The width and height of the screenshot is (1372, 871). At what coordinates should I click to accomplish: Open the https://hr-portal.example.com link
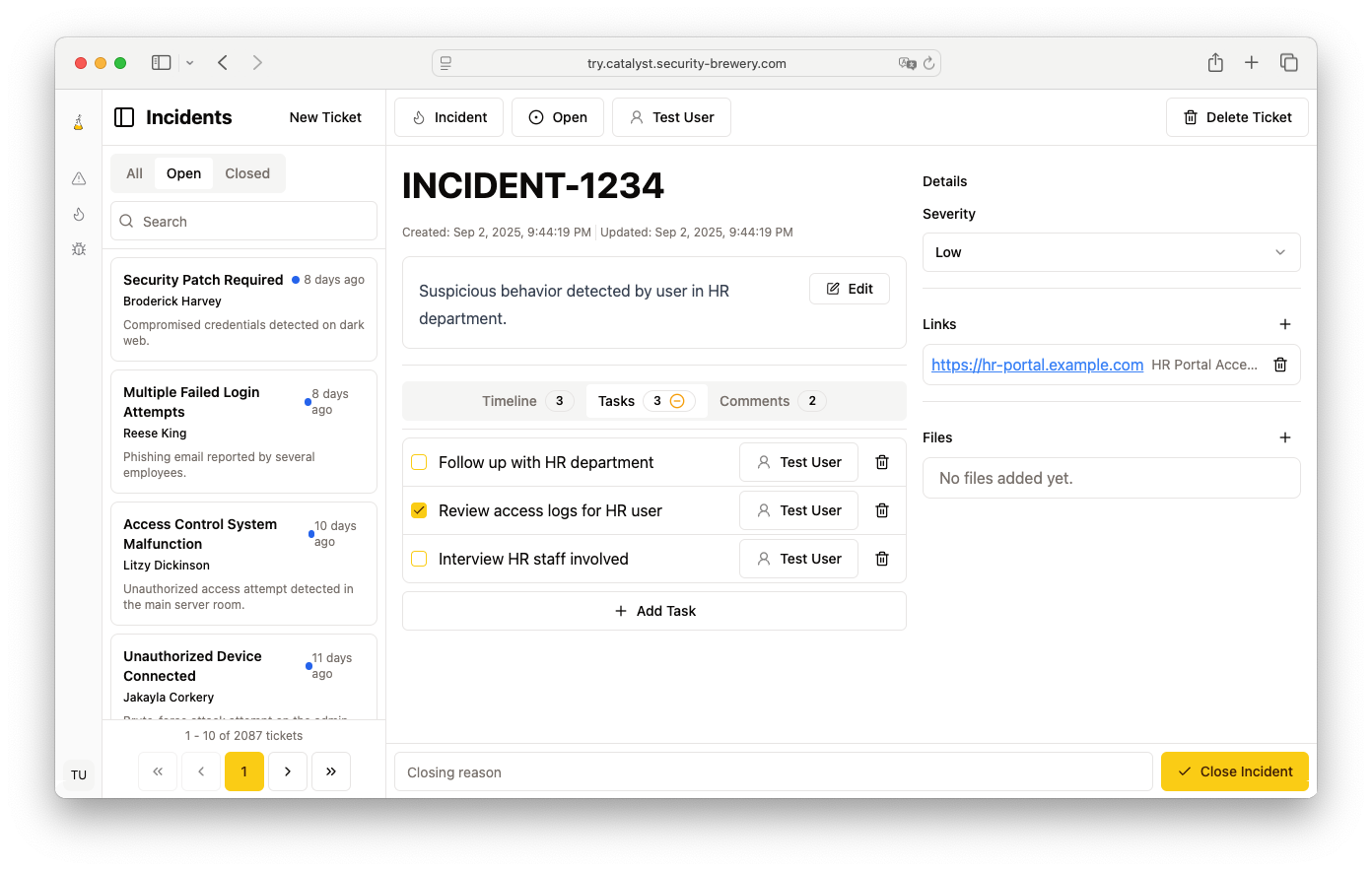point(1037,365)
